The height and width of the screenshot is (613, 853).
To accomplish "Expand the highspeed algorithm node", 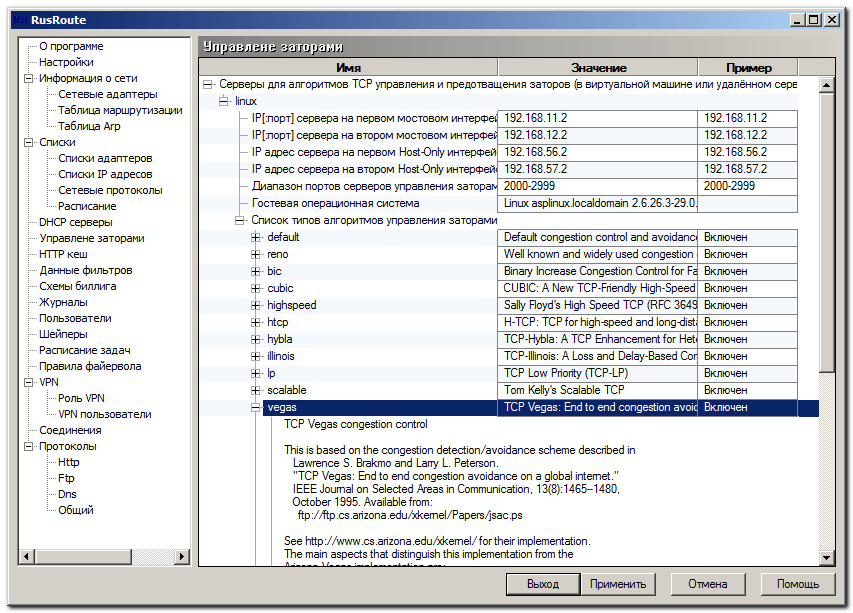I will (x=256, y=305).
